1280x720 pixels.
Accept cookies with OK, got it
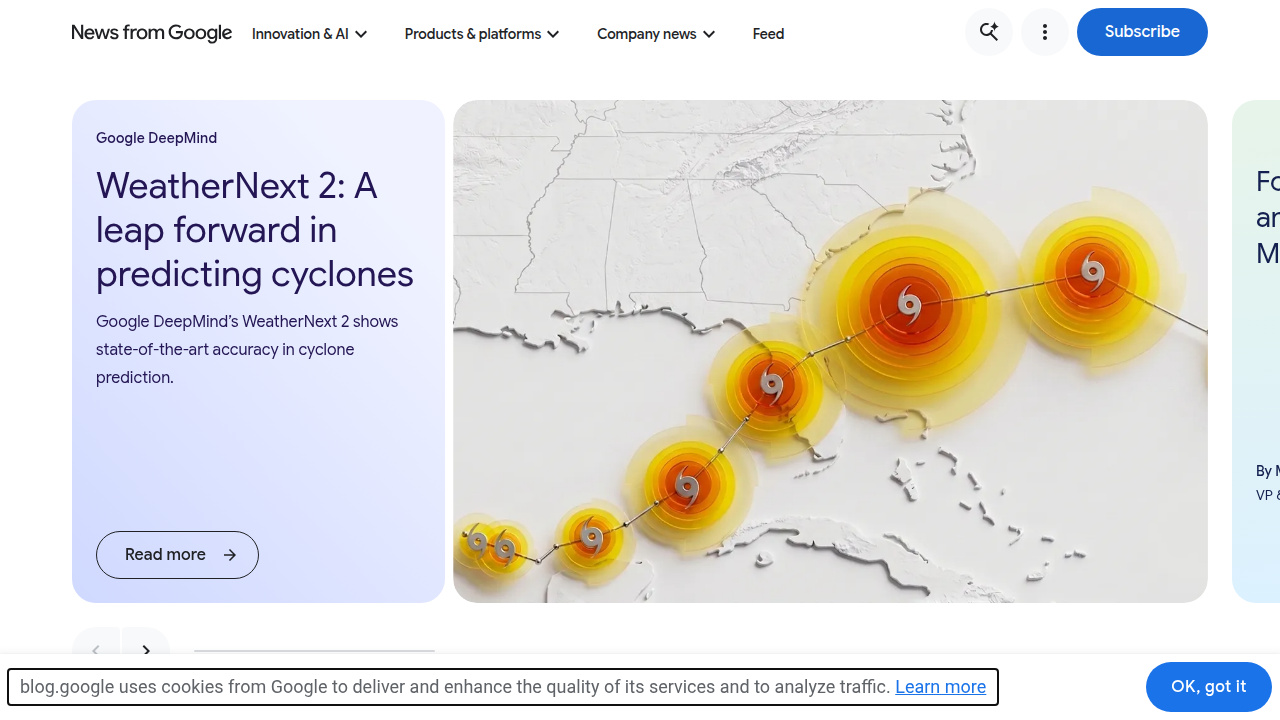coord(1209,687)
